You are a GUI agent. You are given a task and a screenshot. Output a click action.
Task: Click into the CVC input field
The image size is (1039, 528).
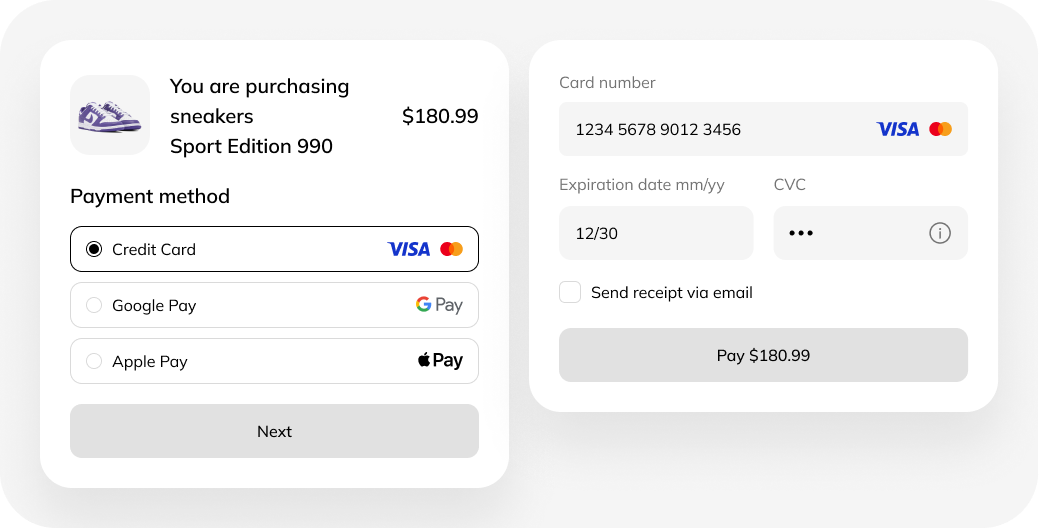click(x=850, y=233)
